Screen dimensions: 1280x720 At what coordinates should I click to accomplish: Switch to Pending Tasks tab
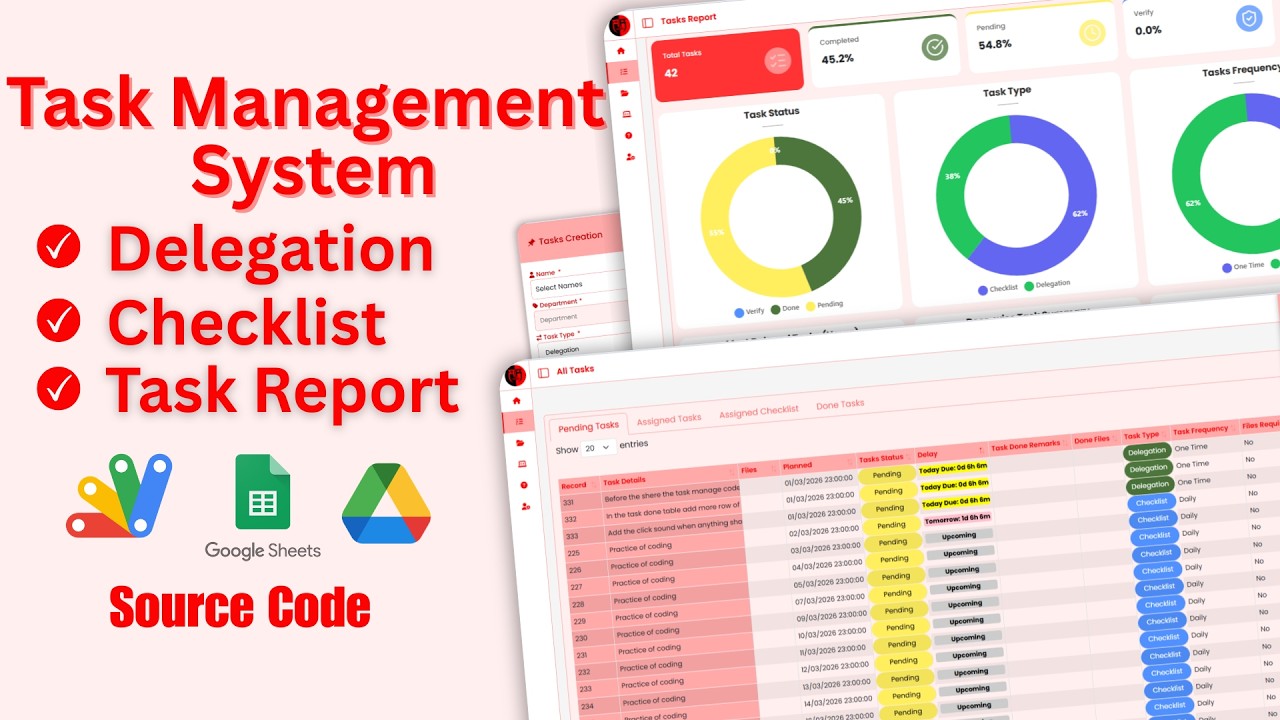590,427
